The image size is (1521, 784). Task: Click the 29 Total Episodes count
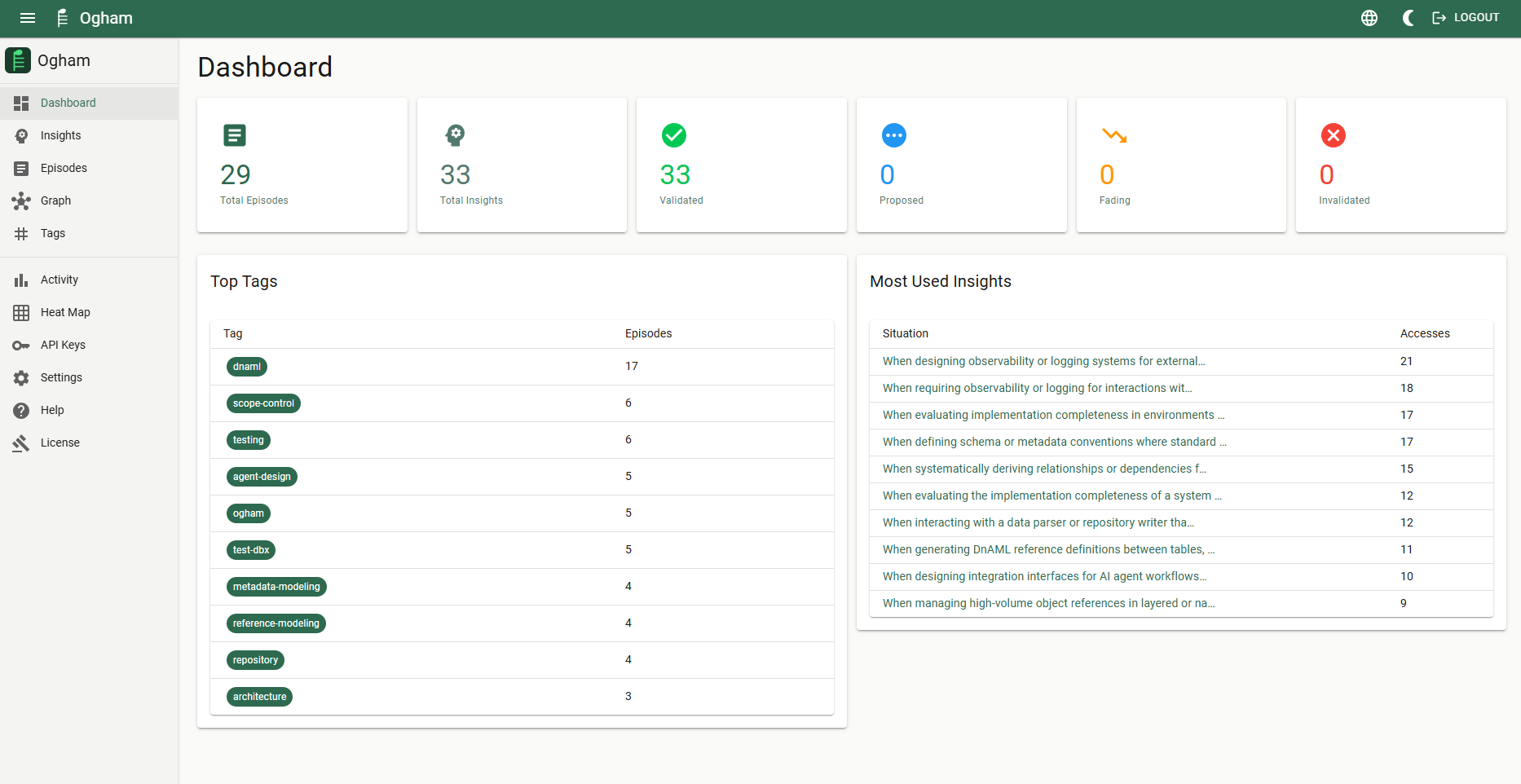point(236,174)
